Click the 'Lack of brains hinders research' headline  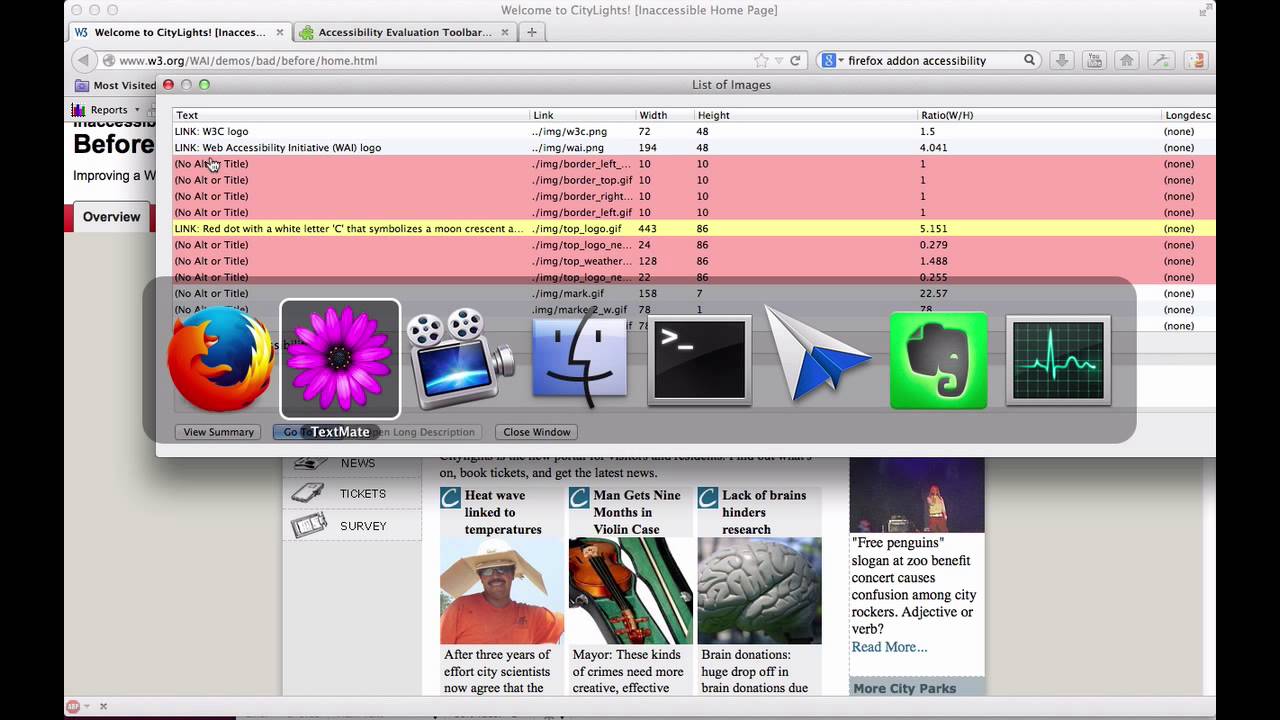pyautogui.click(x=764, y=512)
